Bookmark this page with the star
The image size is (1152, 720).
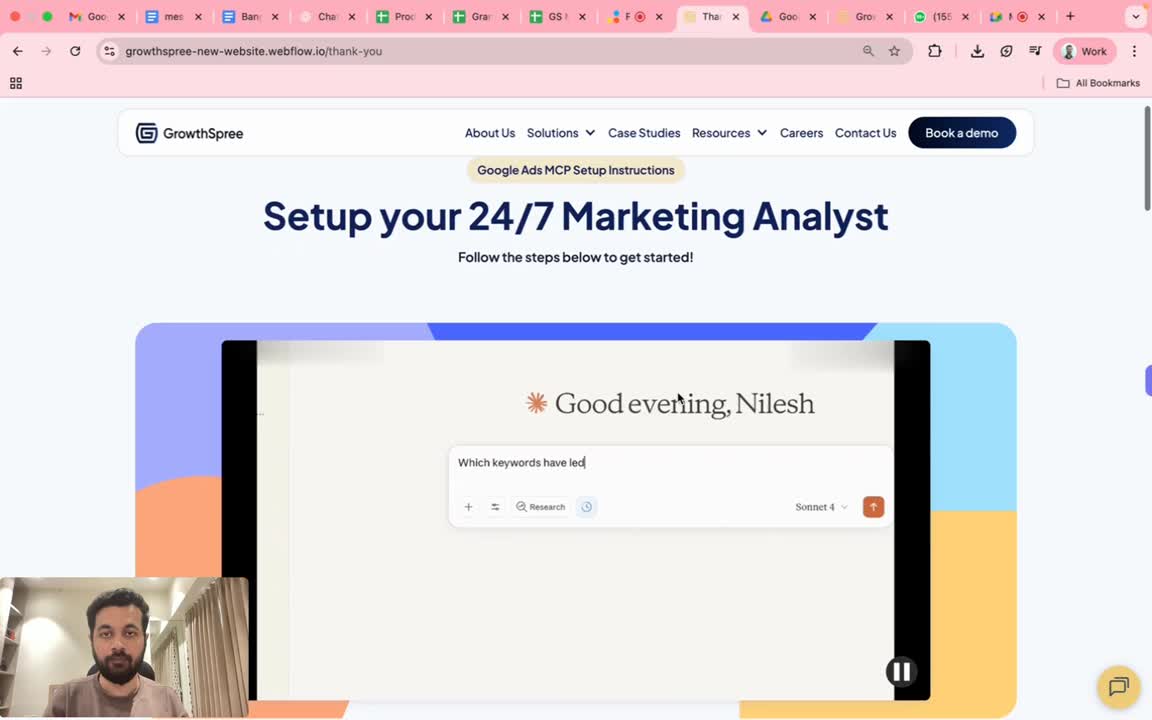pos(894,51)
